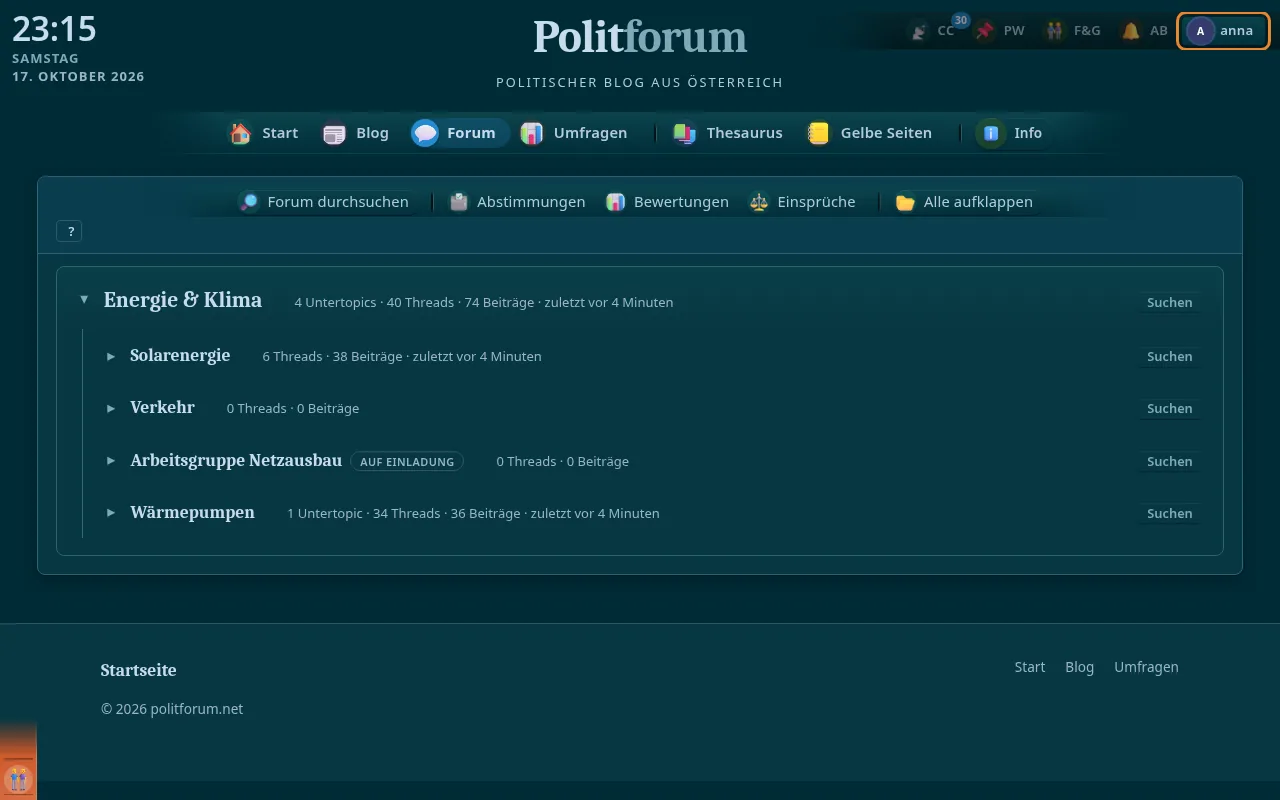Open the footer Start link
Screen dimensions: 1280x800
[x=1030, y=667]
